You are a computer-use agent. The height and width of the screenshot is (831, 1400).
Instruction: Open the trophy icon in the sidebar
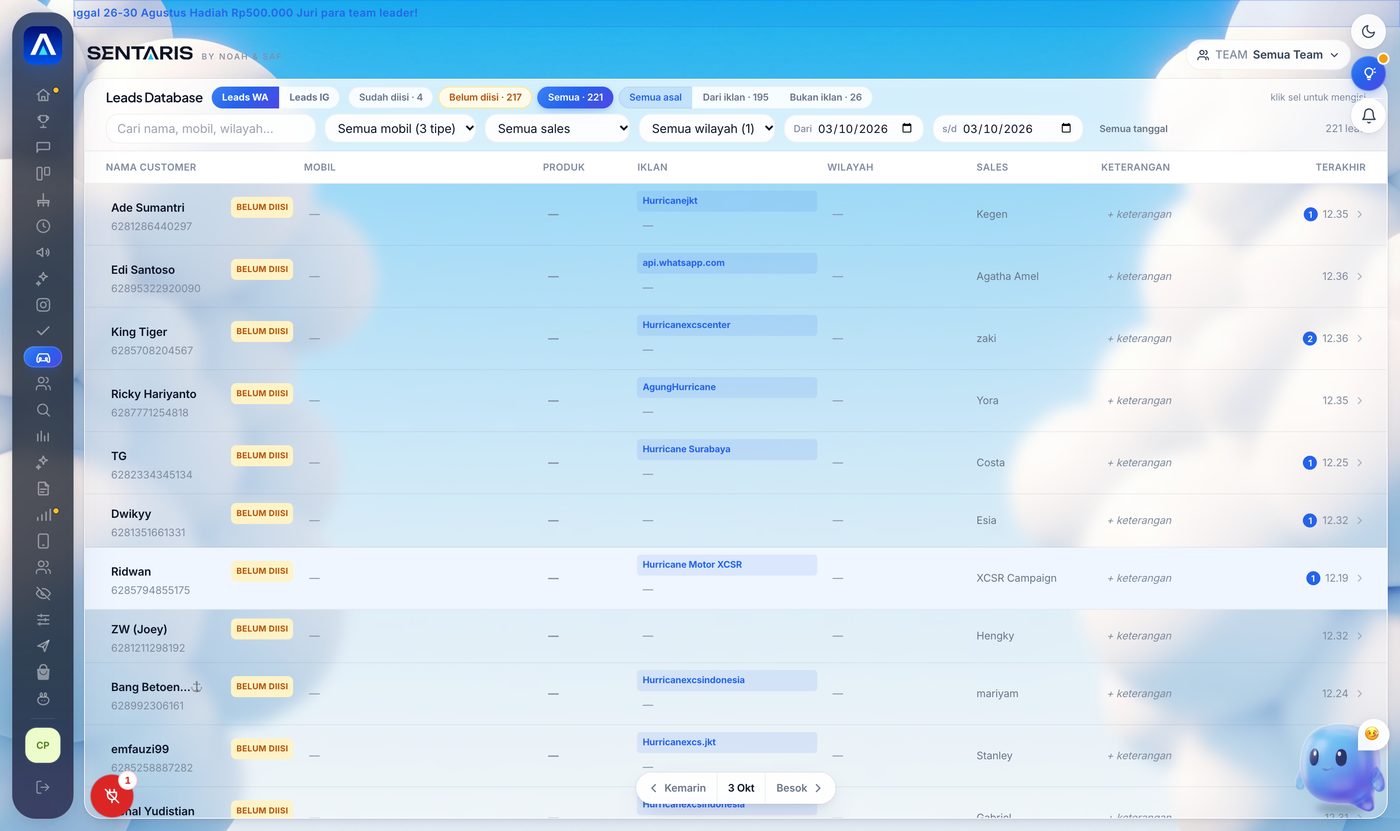pyautogui.click(x=43, y=121)
